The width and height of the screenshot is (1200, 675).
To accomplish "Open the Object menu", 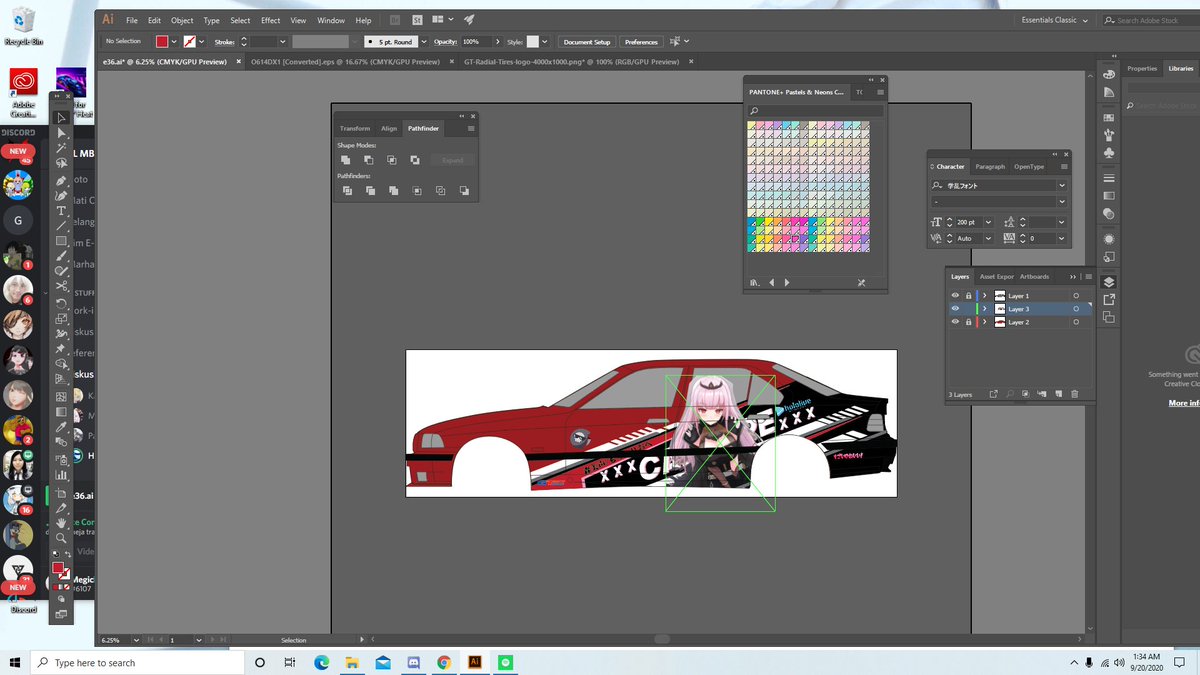I will coord(182,20).
